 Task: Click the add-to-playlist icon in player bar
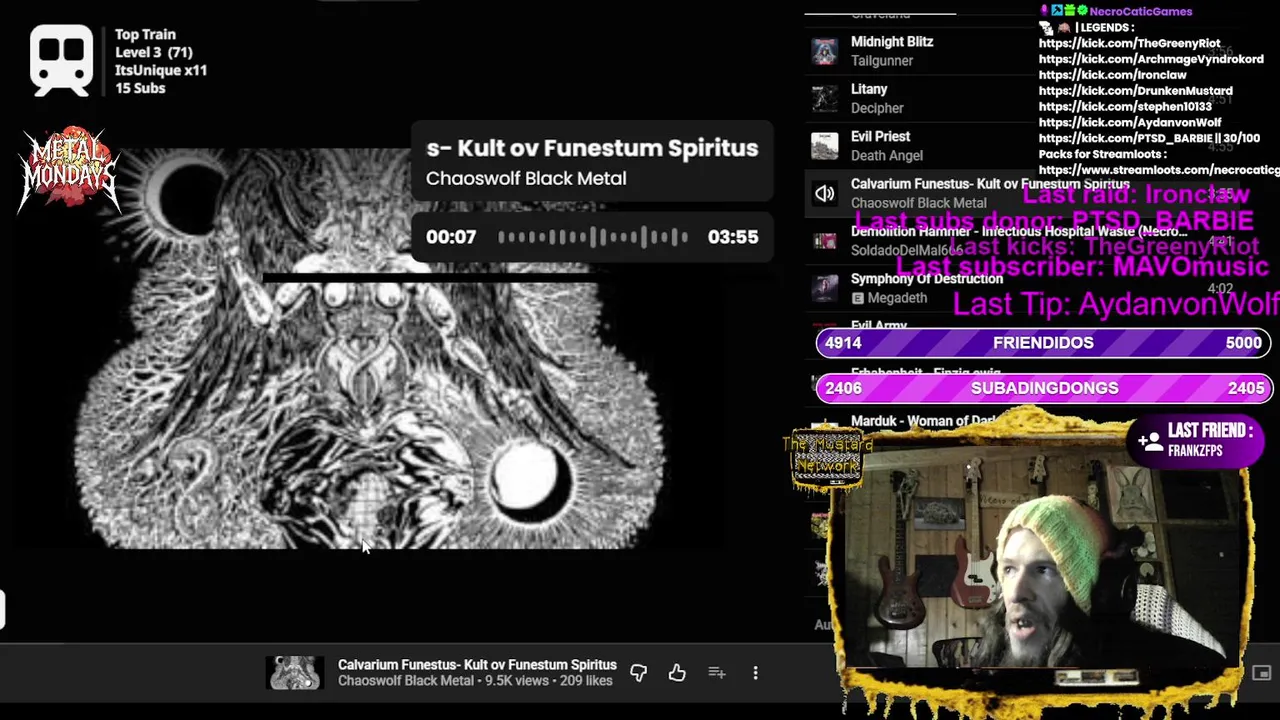(x=717, y=673)
